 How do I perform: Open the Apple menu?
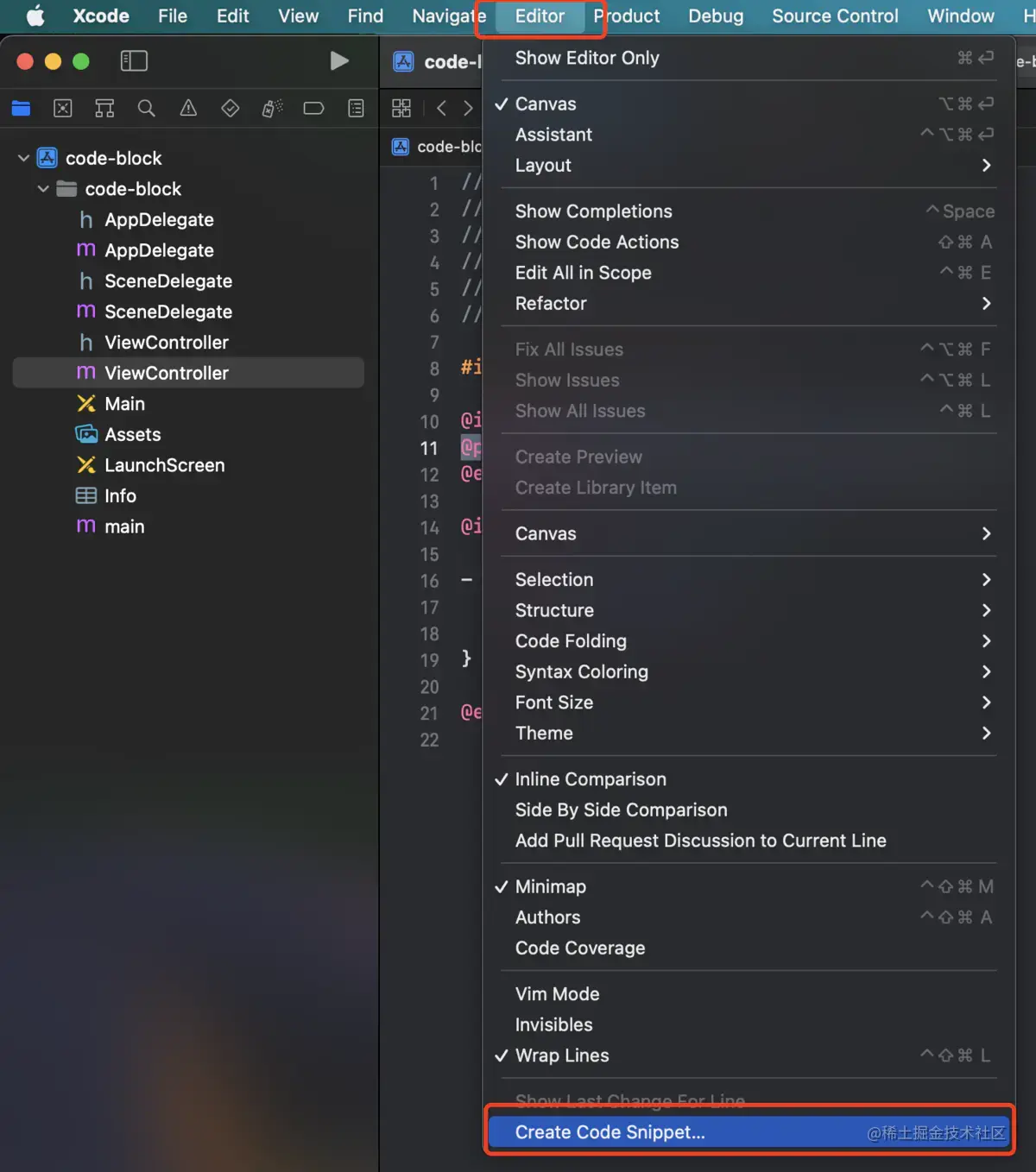[35, 16]
